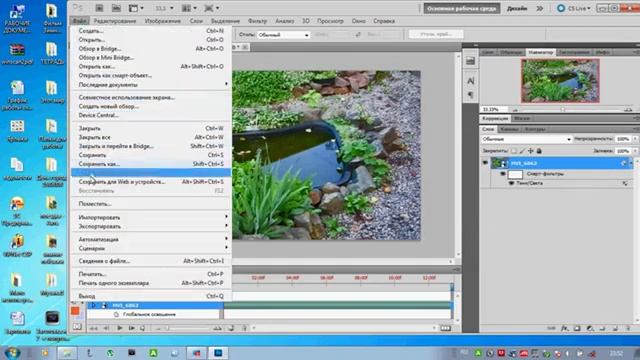Image resolution: width=640 pixels, height=360 pixels.
Task: Click the timeline zoom slider handle
Action: pos(167,328)
